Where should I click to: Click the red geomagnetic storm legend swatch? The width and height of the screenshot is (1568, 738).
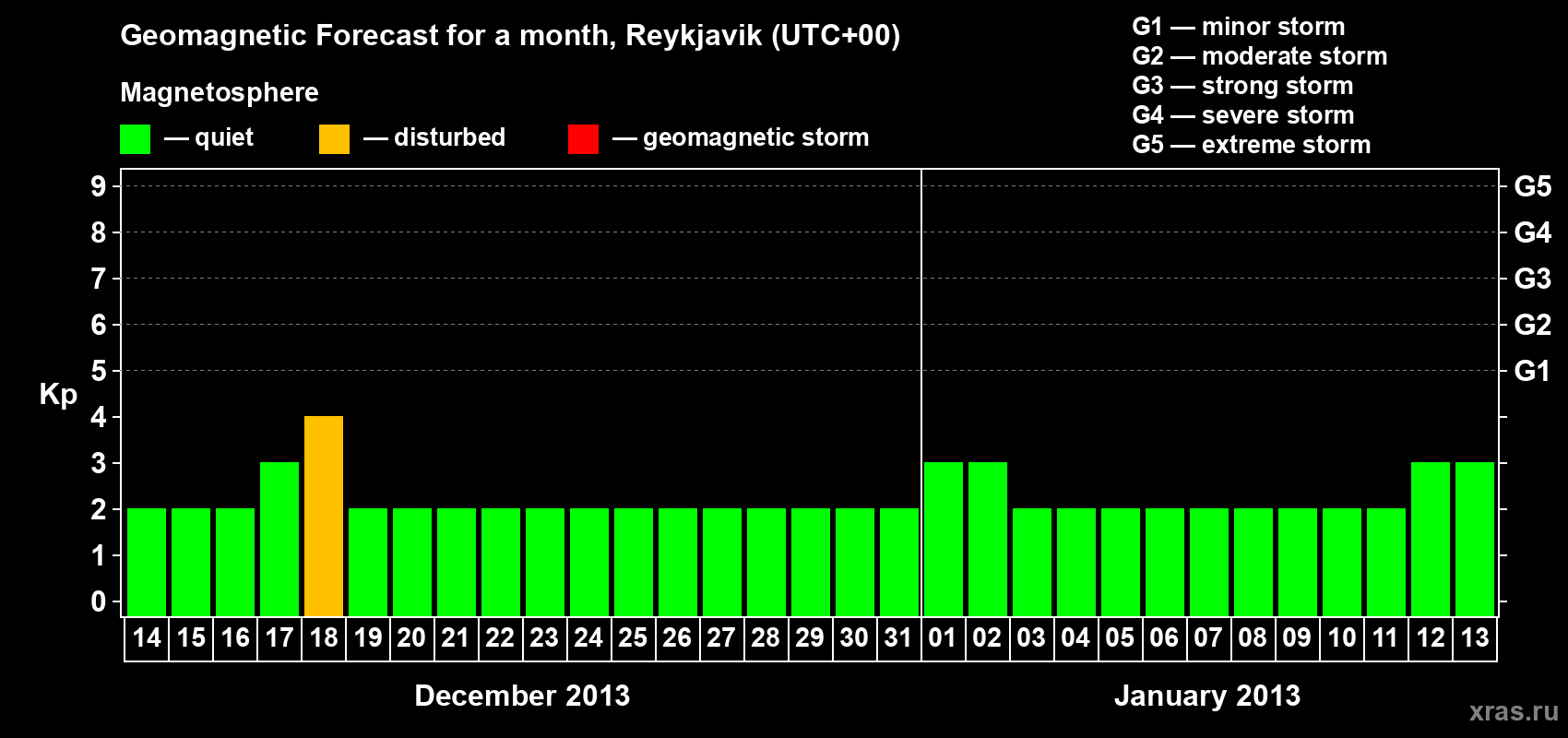(583, 139)
